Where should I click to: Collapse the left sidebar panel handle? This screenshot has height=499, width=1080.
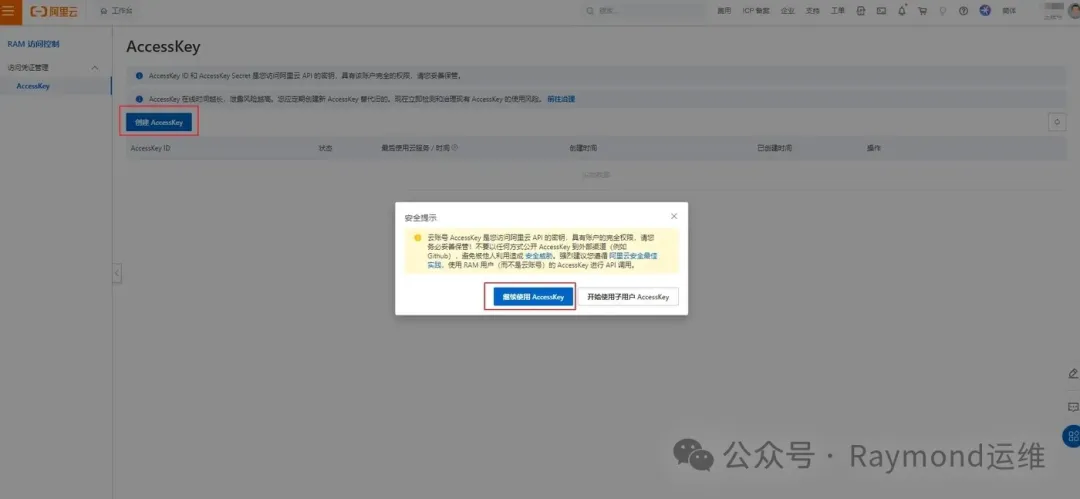point(116,273)
